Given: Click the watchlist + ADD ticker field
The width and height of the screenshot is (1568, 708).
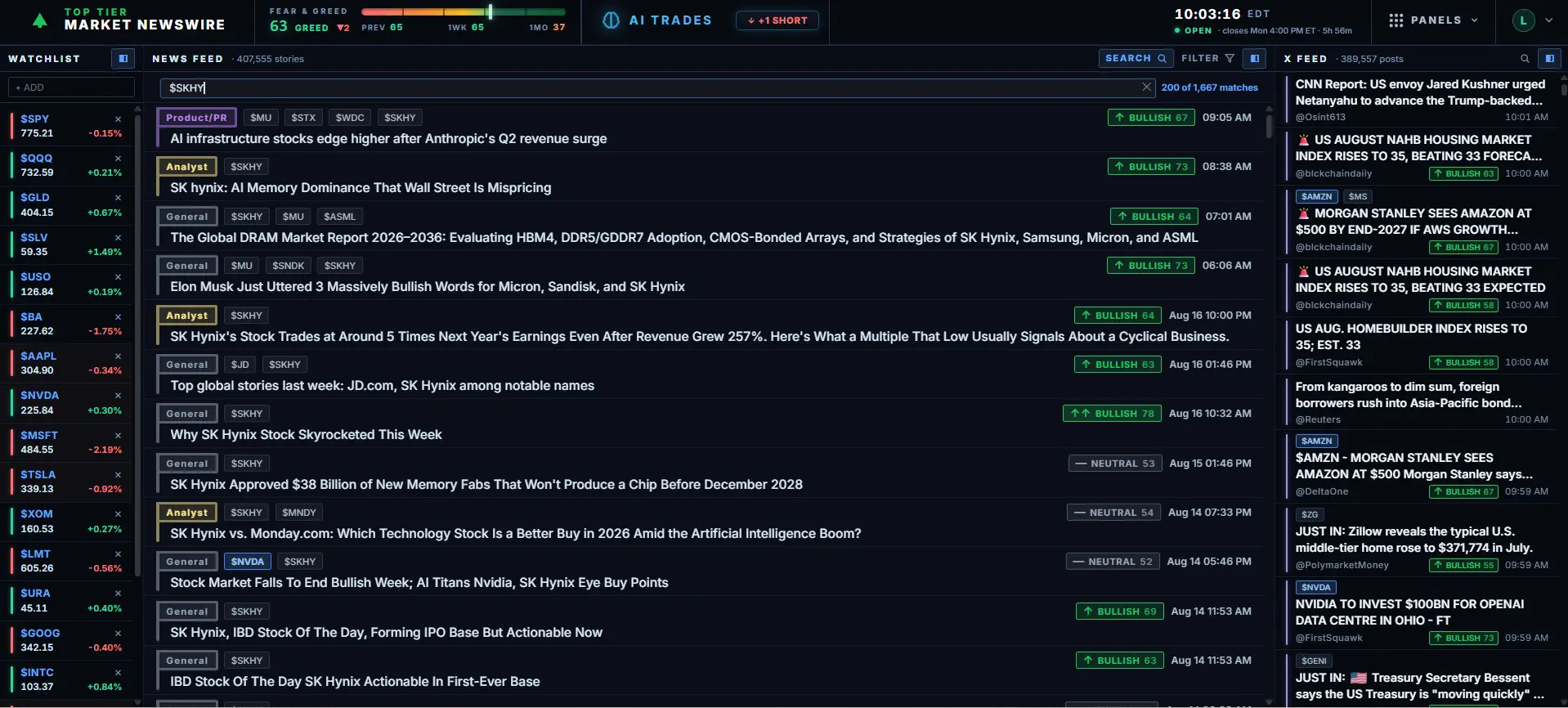Looking at the screenshot, I should point(71,87).
